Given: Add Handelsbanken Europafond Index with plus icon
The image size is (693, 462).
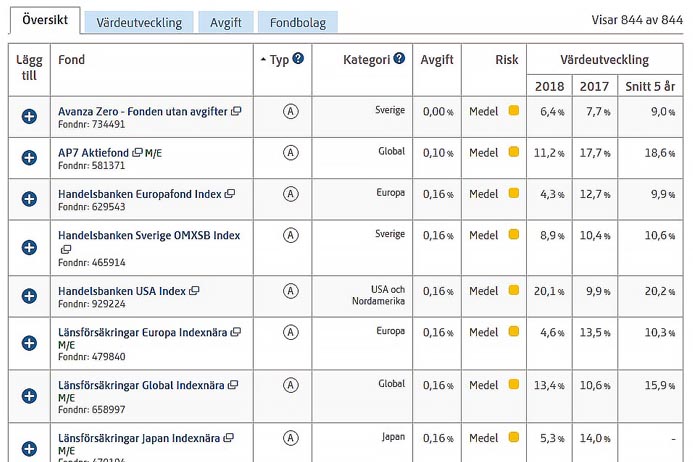Looking at the screenshot, I should pos(29,199).
